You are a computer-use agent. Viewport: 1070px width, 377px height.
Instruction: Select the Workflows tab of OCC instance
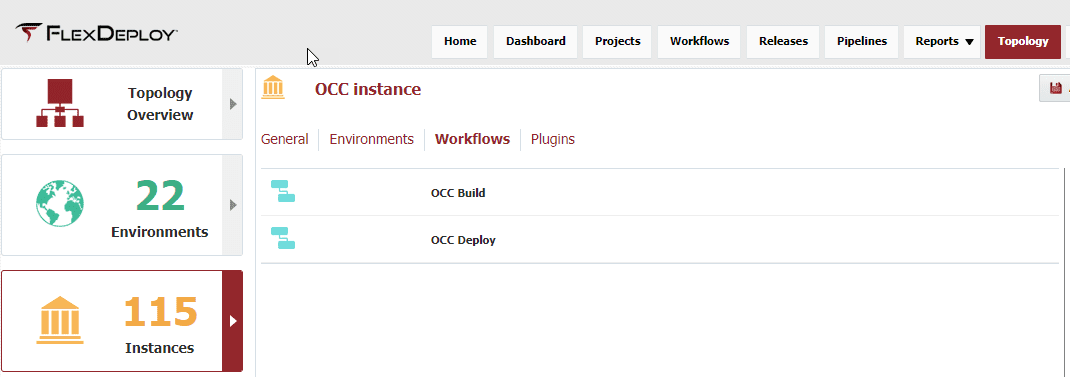[x=472, y=139]
